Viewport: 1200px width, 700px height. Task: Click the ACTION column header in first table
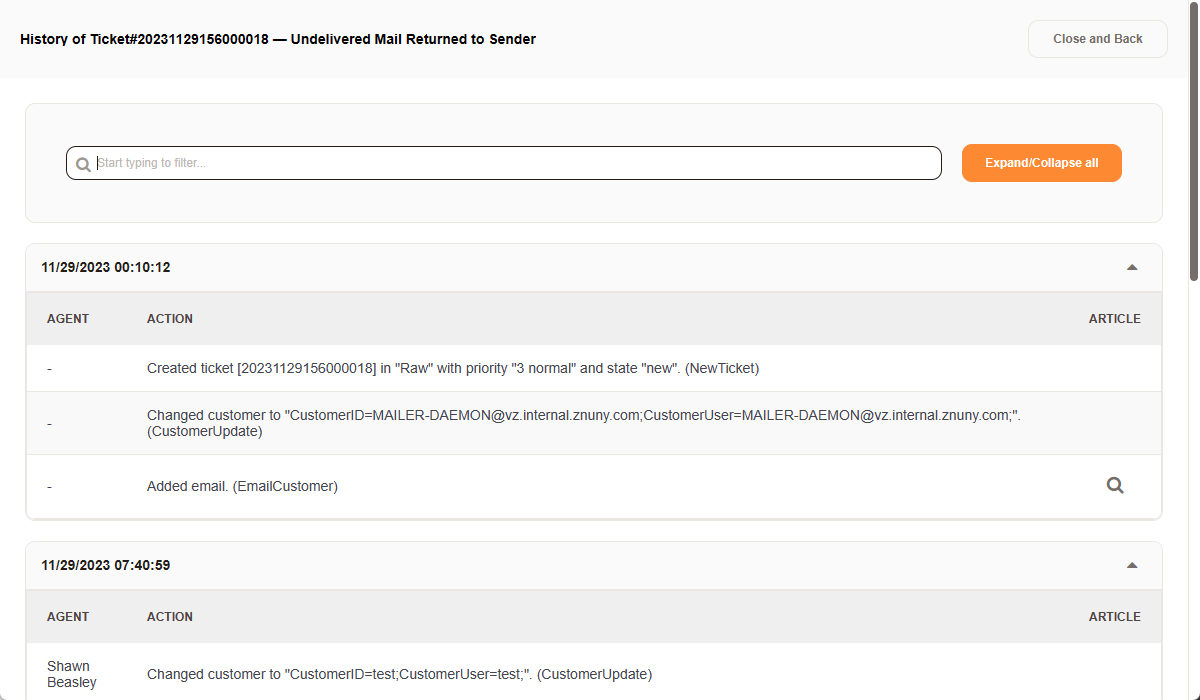click(170, 319)
